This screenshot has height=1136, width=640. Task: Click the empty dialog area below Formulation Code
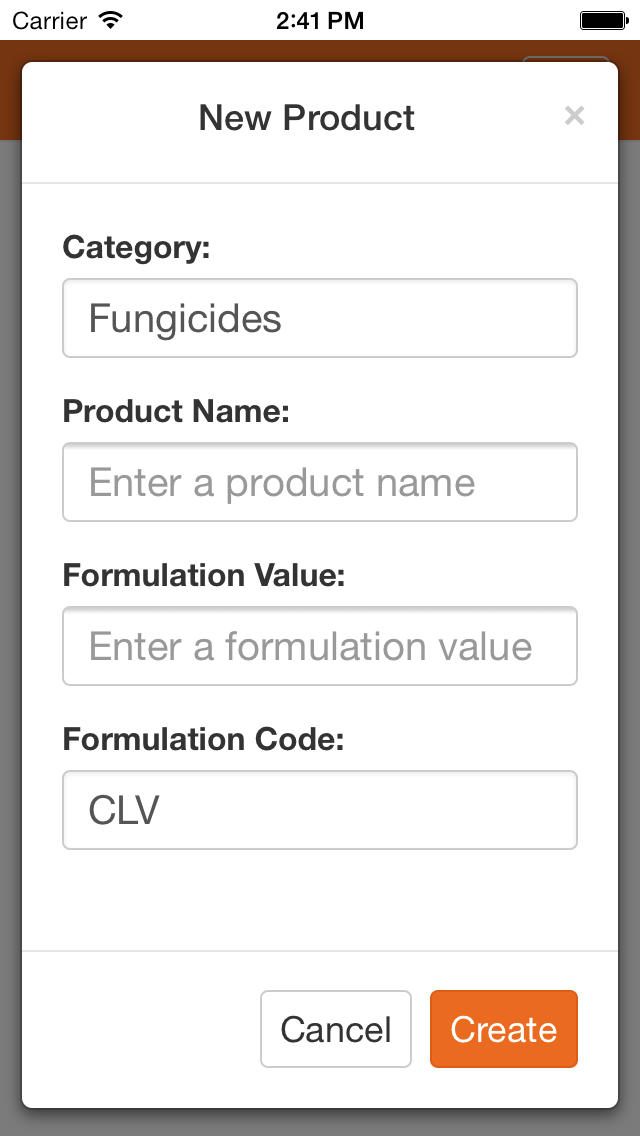tap(320, 898)
